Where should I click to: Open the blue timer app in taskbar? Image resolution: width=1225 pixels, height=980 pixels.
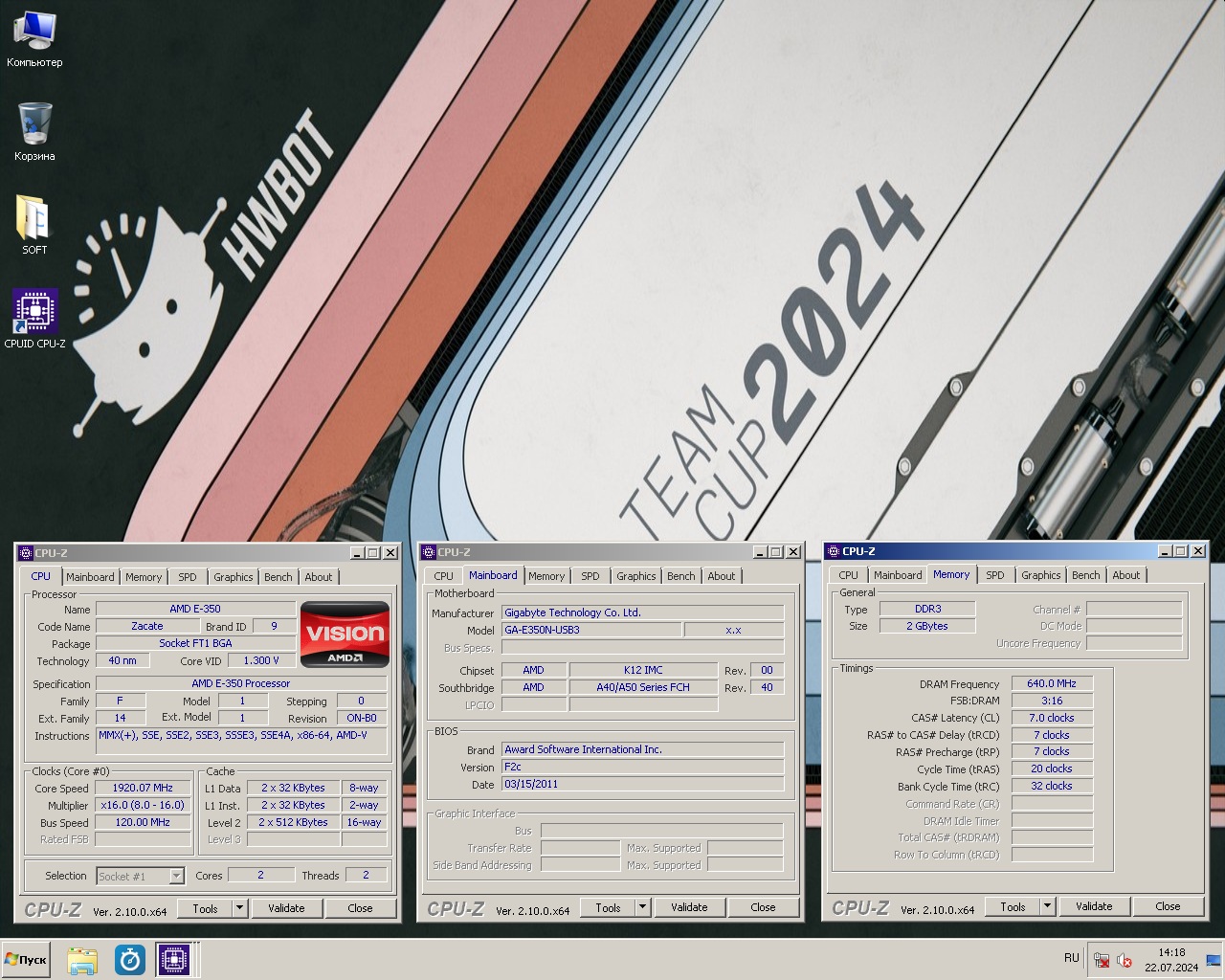(129, 959)
